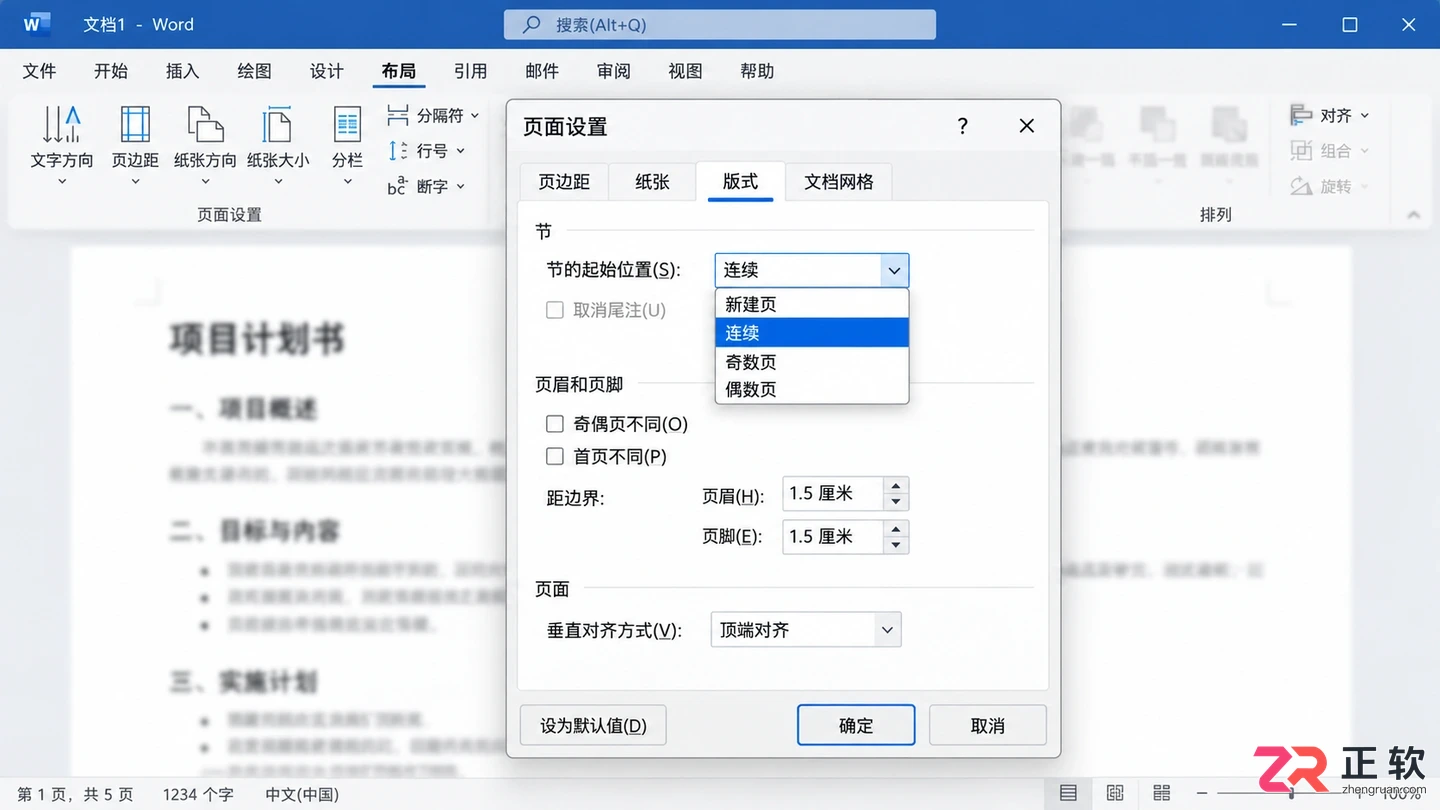Viewport: 1440px width, 810px height.
Task: Open the 设计 ribbon tab
Action: 327,71
